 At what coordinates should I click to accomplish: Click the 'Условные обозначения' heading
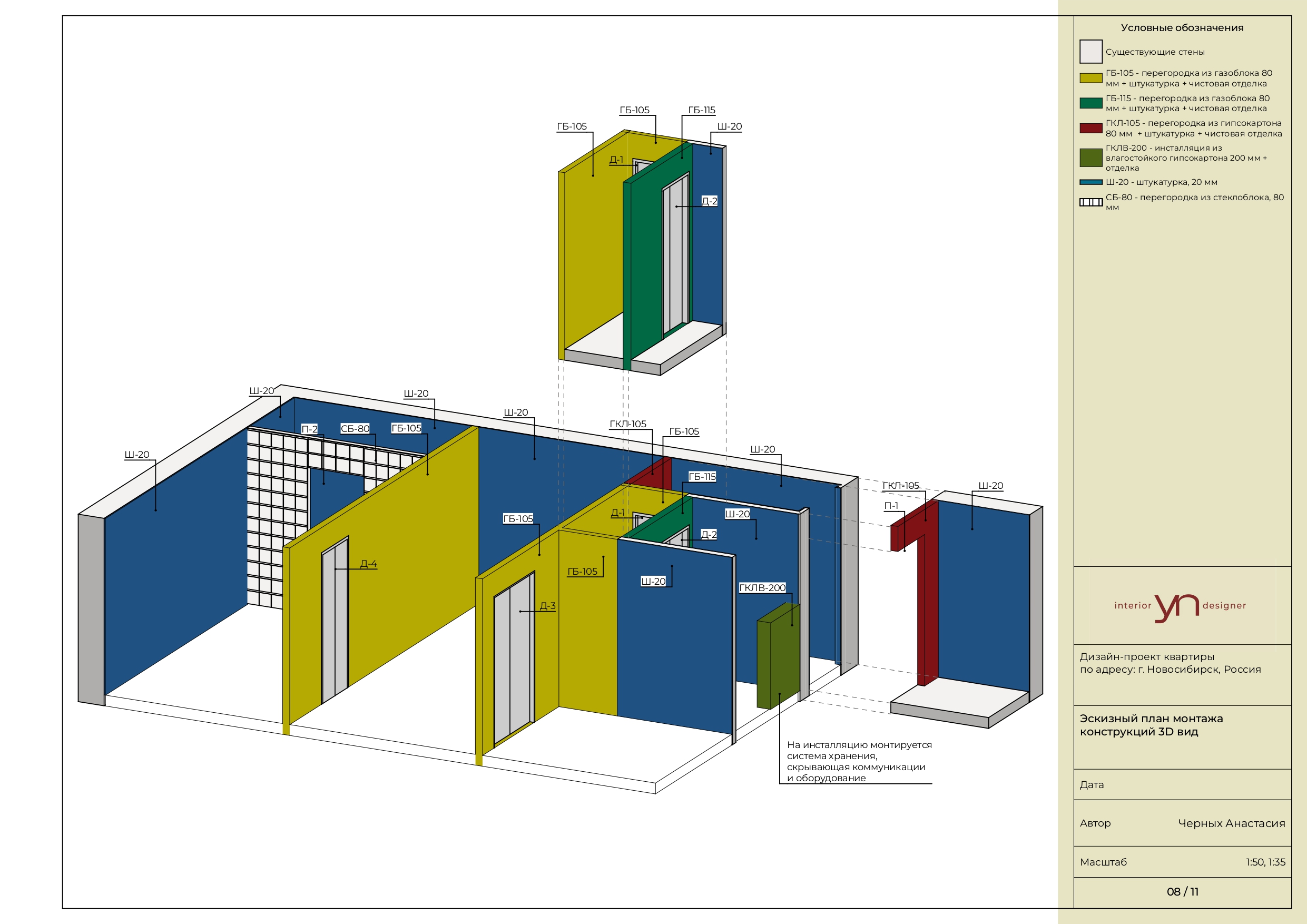(1182, 27)
